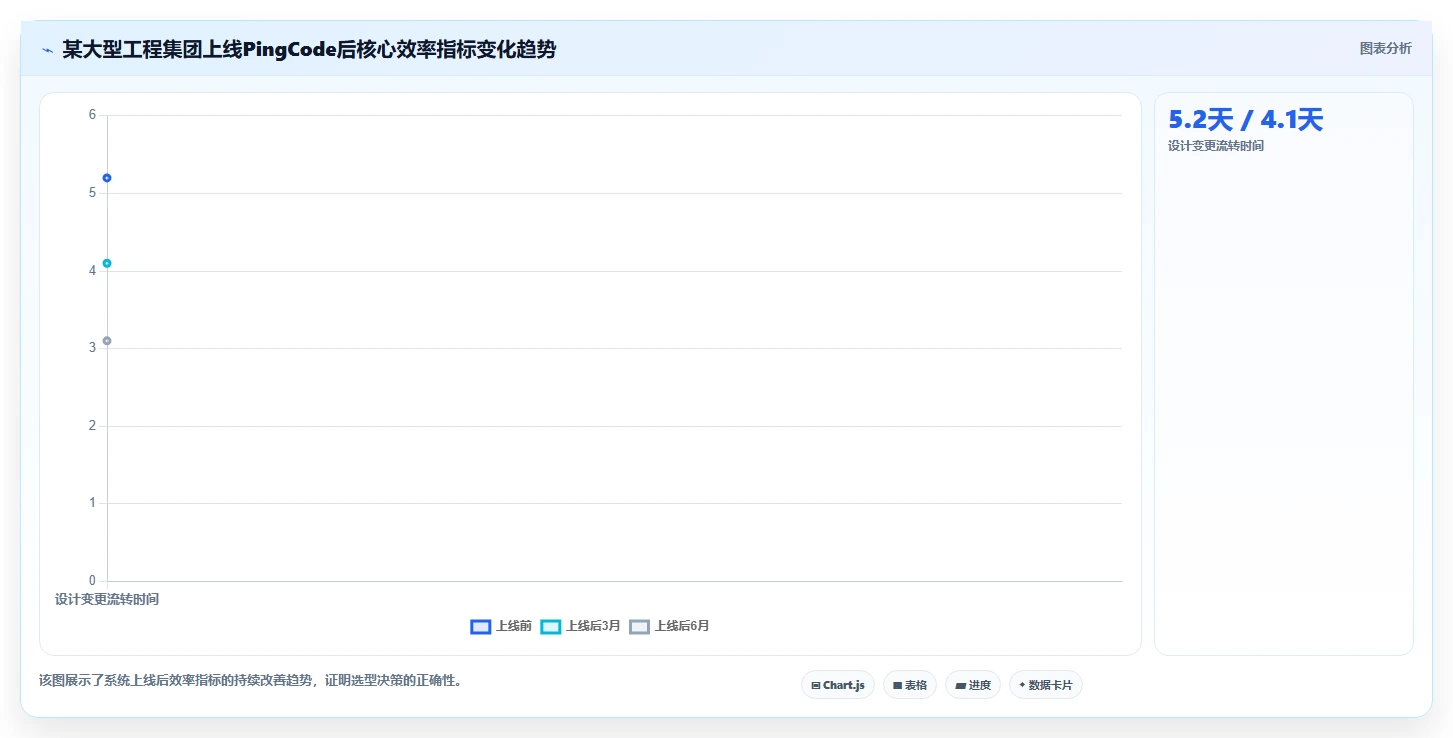The height and width of the screenshot is (738, 1453).
Task: Click the y-axis tick label 0
Action: coord(92,580)
